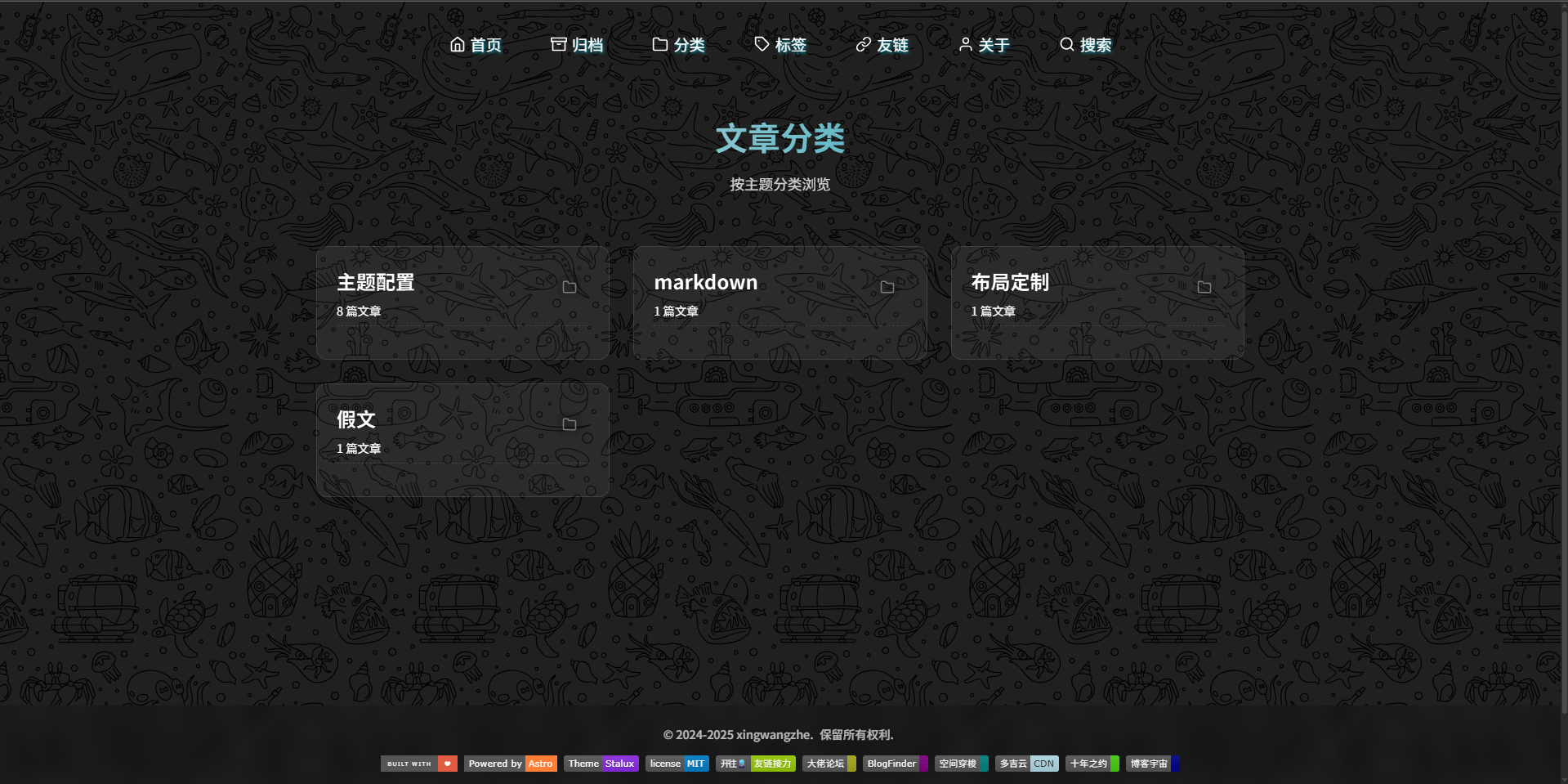The width and height of the screenshot is (1568, 784).
Task: Click folder icon on the markdown card
Action: (x=887, y=287)
